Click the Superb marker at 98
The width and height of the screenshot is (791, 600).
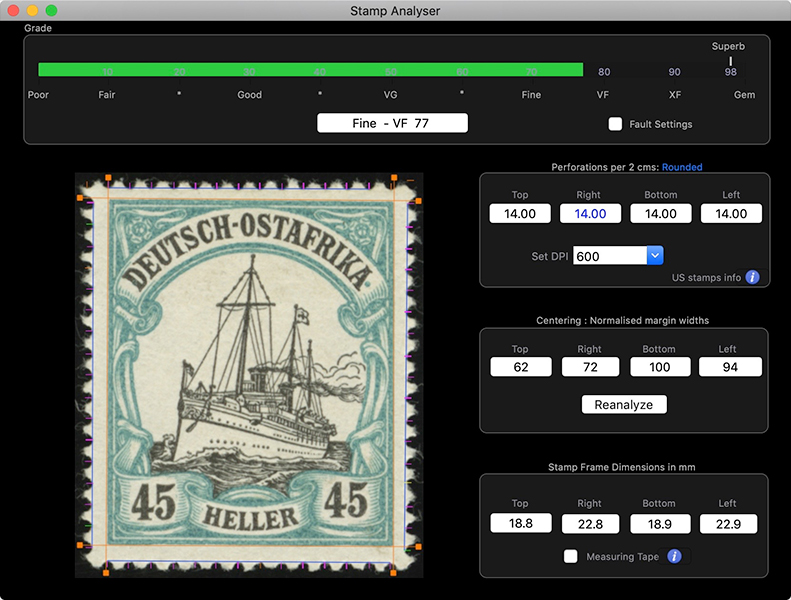click(730, 61)
